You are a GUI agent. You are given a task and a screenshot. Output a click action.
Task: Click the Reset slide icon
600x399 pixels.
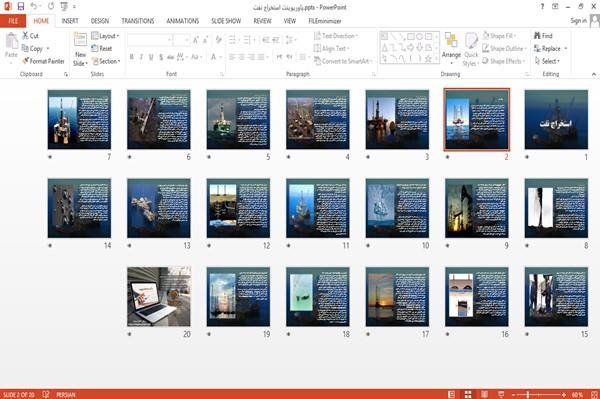(x=95, y=48)
